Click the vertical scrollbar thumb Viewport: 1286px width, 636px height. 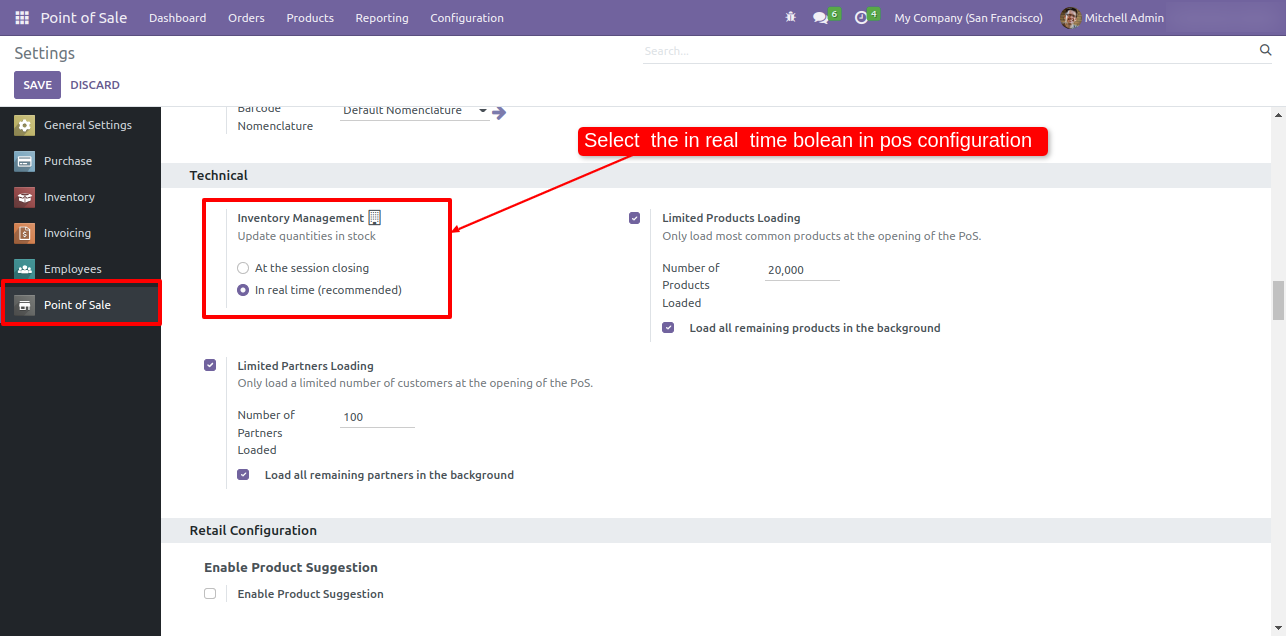pos(1278,300)
